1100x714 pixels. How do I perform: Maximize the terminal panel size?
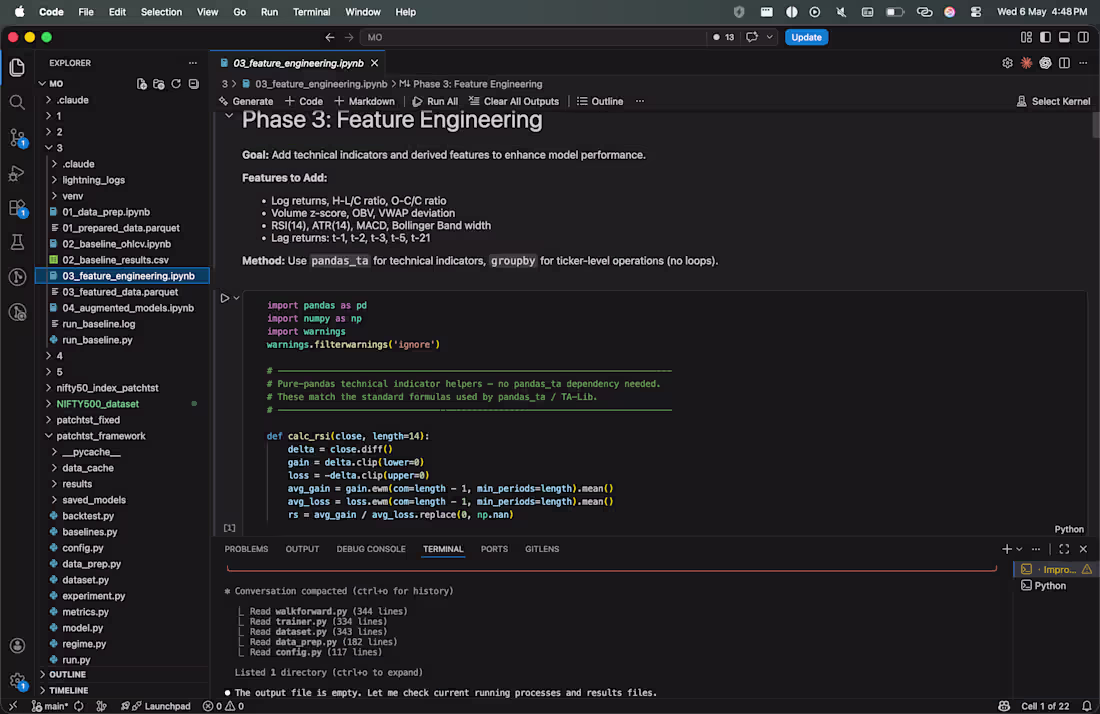coord(1064,549)
